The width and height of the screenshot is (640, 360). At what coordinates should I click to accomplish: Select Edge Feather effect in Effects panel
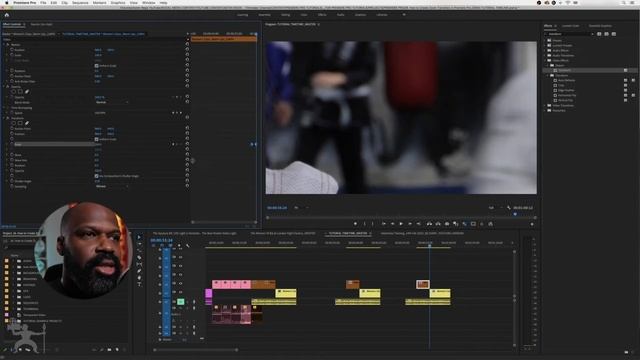[566, 90]
